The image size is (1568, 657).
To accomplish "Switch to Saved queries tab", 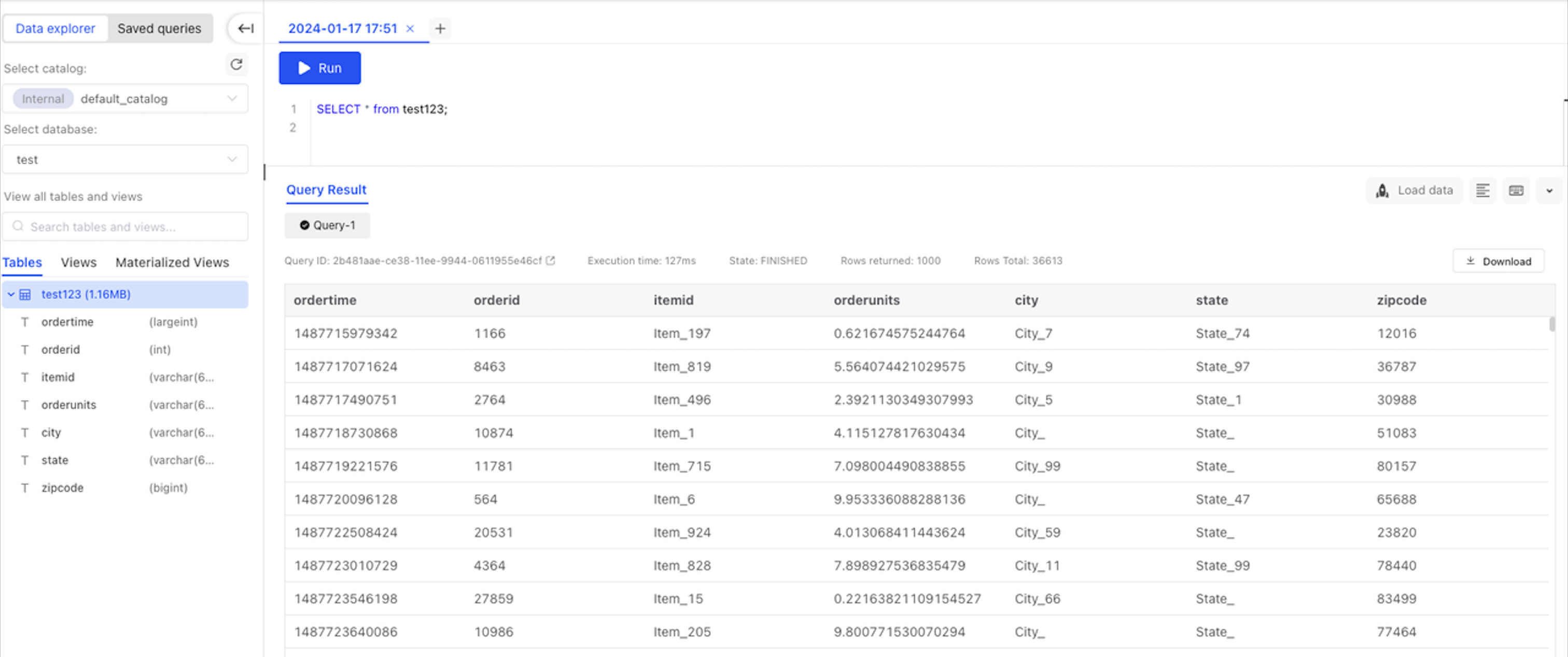I will tap(160, 28).
